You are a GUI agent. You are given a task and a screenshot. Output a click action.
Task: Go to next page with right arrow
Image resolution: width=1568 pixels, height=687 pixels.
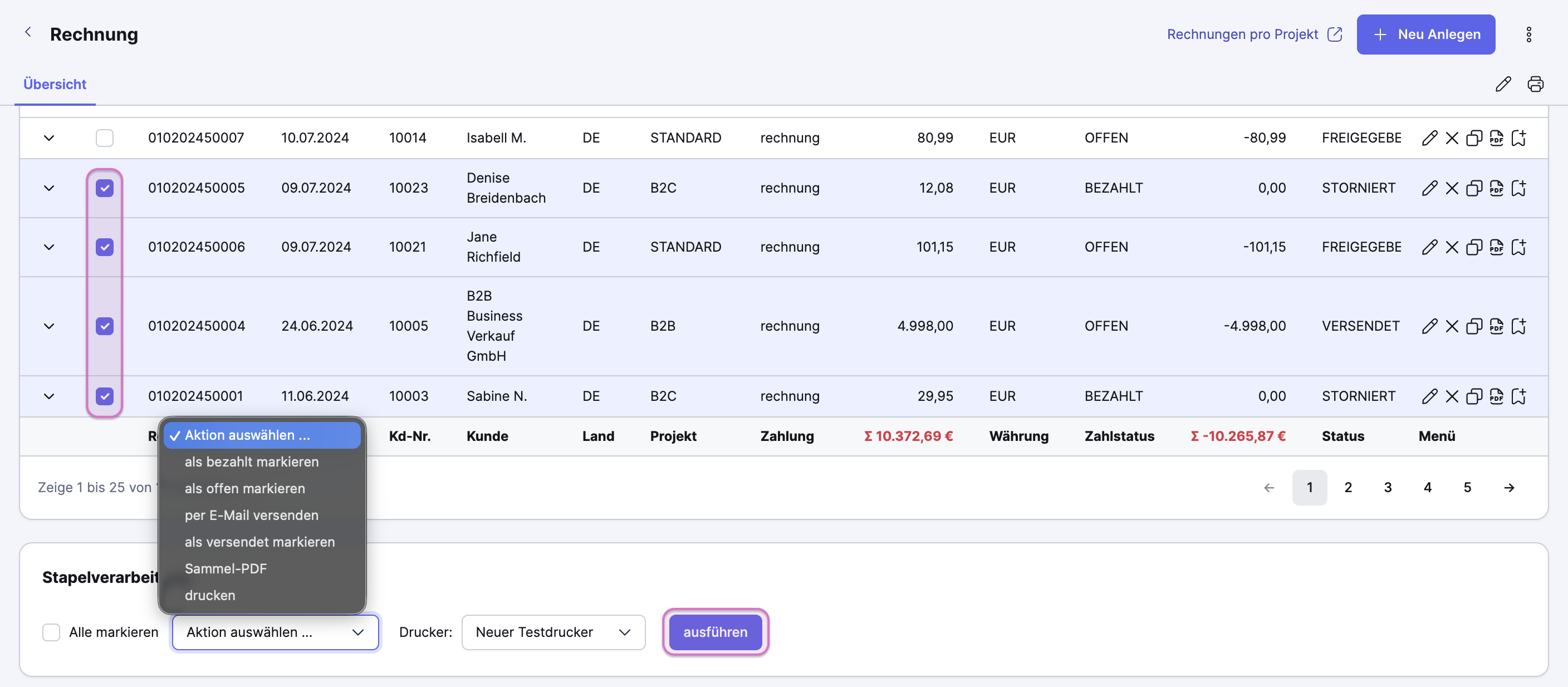pos(1509,487)
